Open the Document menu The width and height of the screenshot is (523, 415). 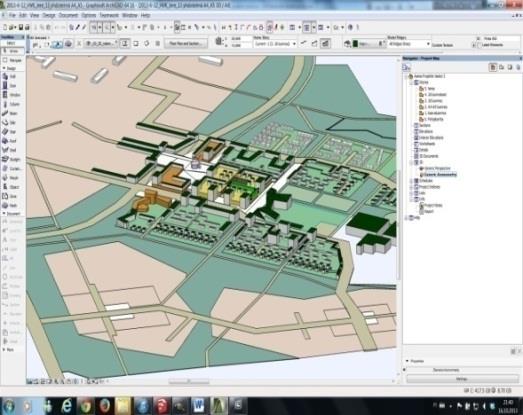[68, 15]
